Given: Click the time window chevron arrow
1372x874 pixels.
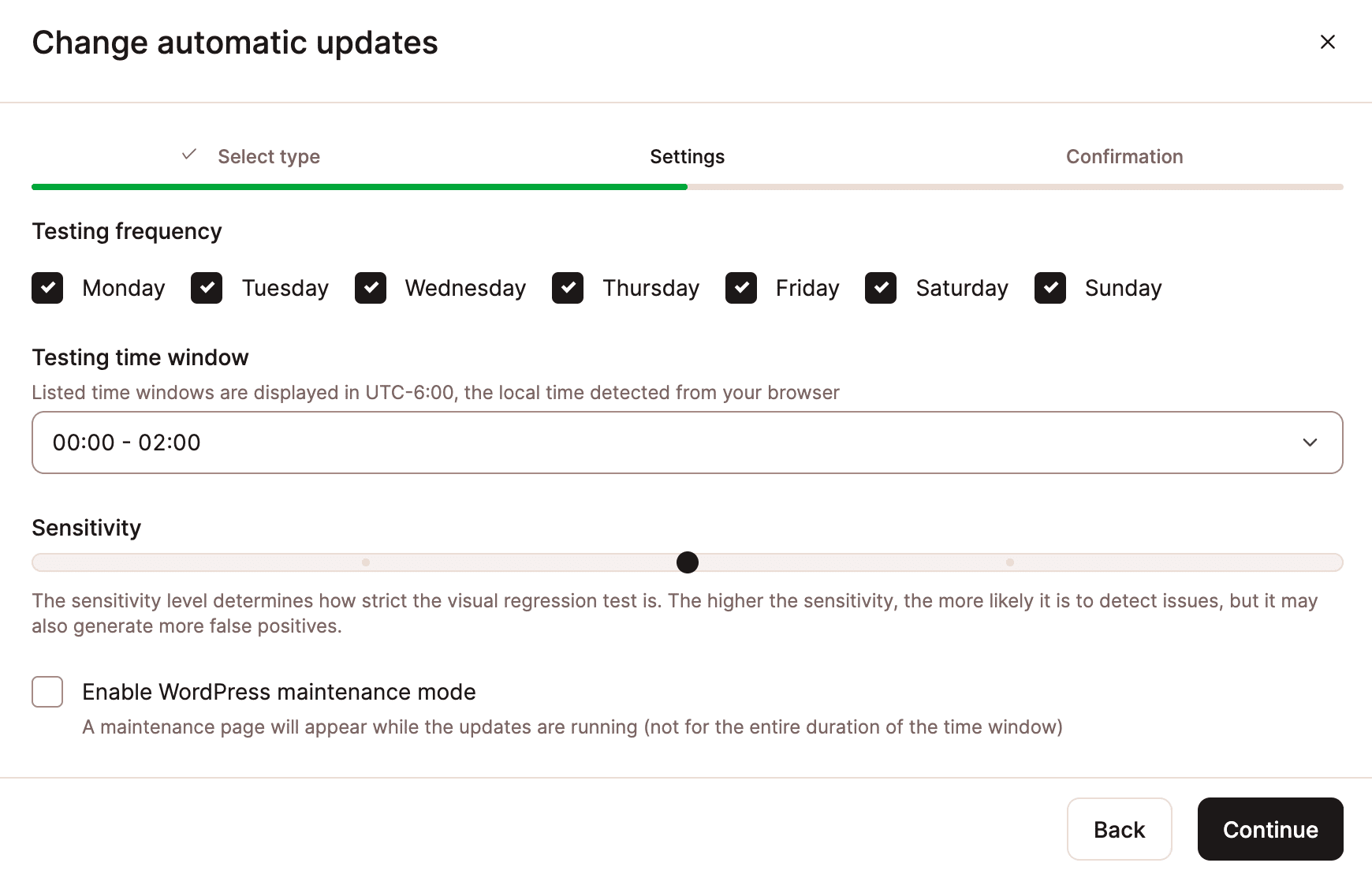Looking at the screenshot, I should 1310,443.
